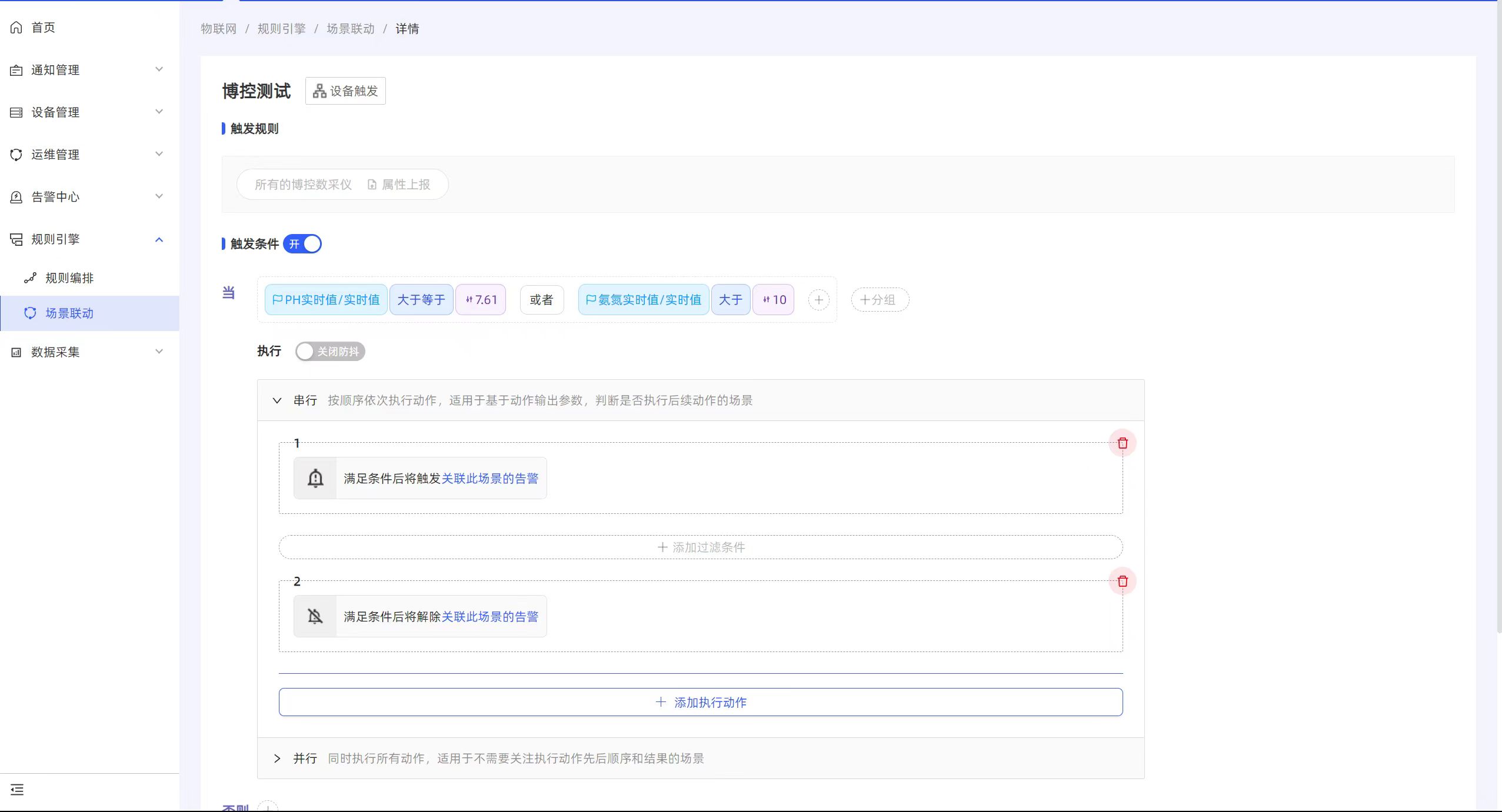Viewport: 1502px width, 812px height.
Task: Click the 添加过滤条件 button
Action: [701, 547]
